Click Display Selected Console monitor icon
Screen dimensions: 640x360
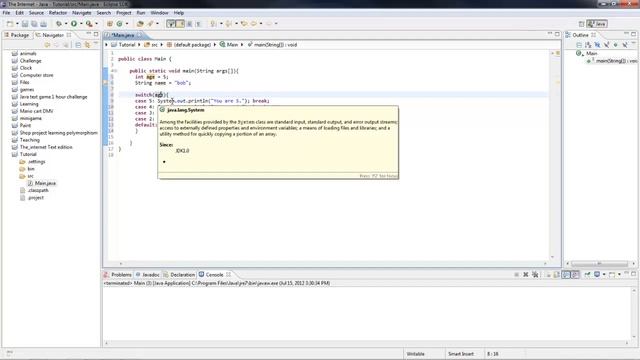click(x=597, y=275)
